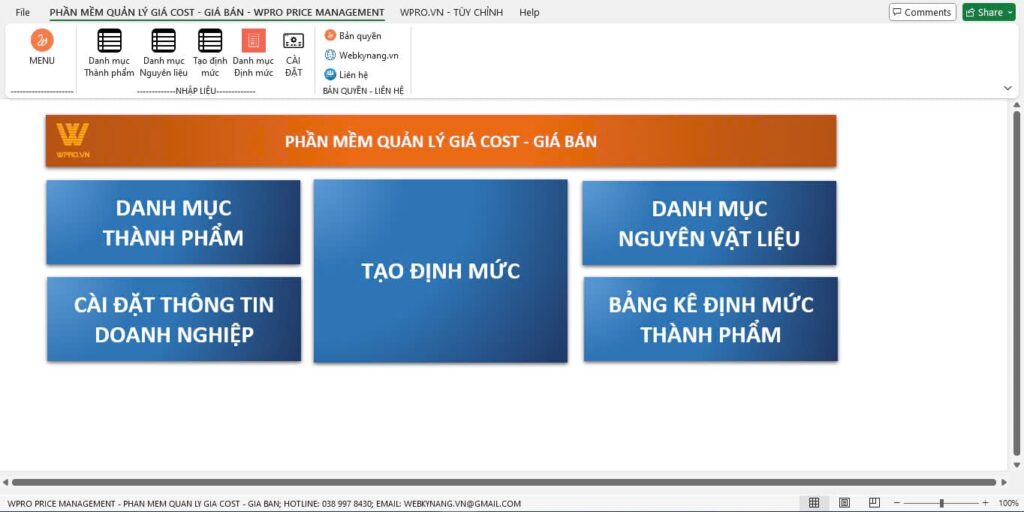Viewport: 1024px width, 512px height.
Task: Click Liên hệ contact item
Action: click(347, 74)
